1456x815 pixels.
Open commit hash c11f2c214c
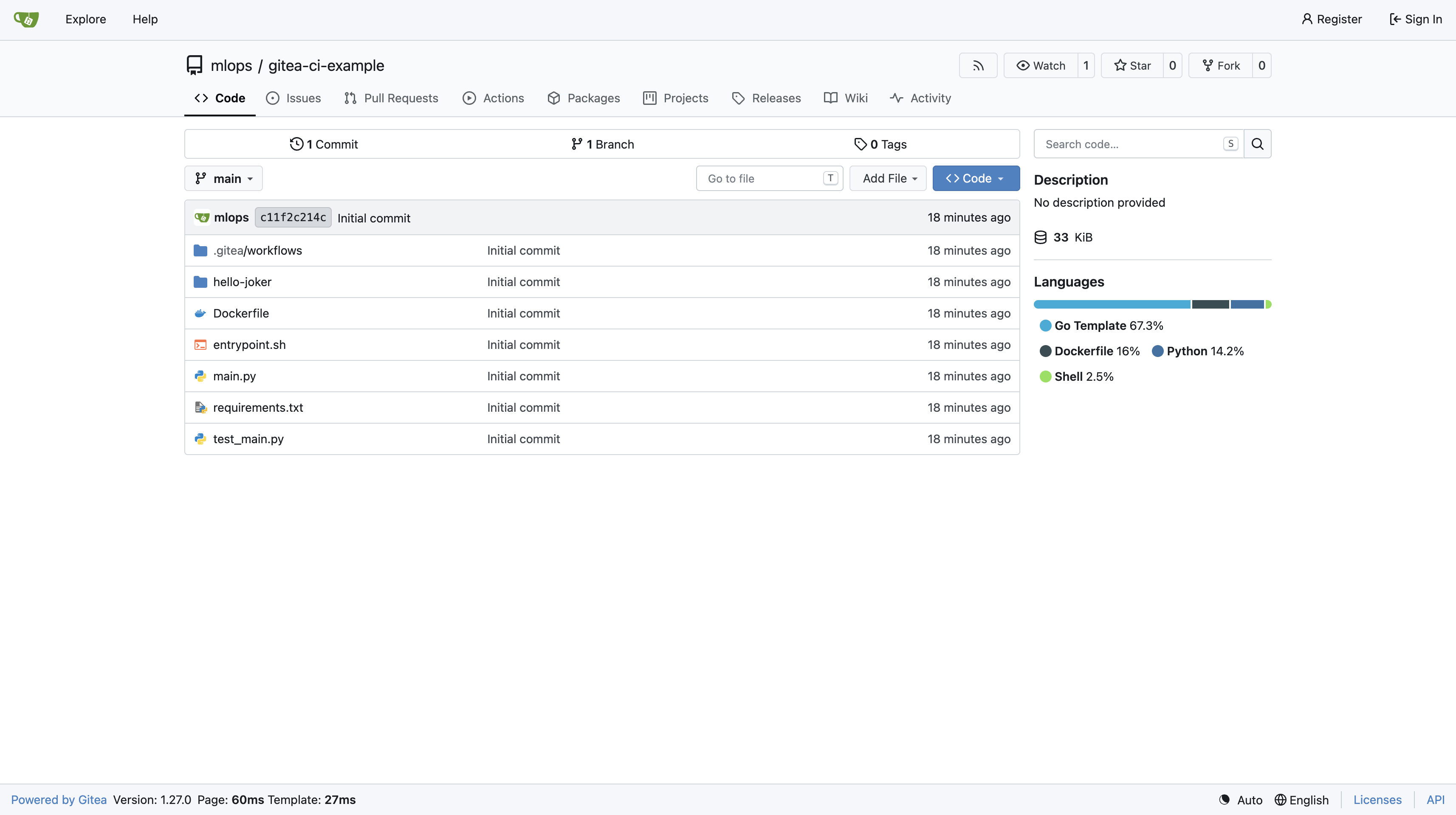[x=293, y=217]
